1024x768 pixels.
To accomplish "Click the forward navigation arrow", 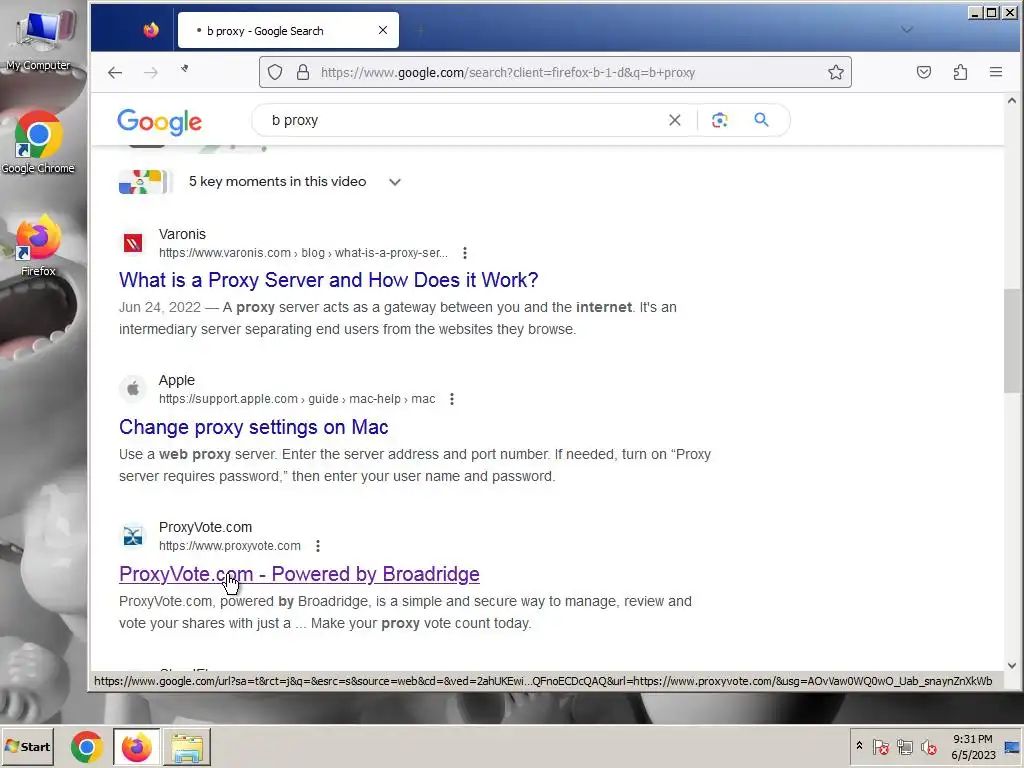I will coord(151,72).
